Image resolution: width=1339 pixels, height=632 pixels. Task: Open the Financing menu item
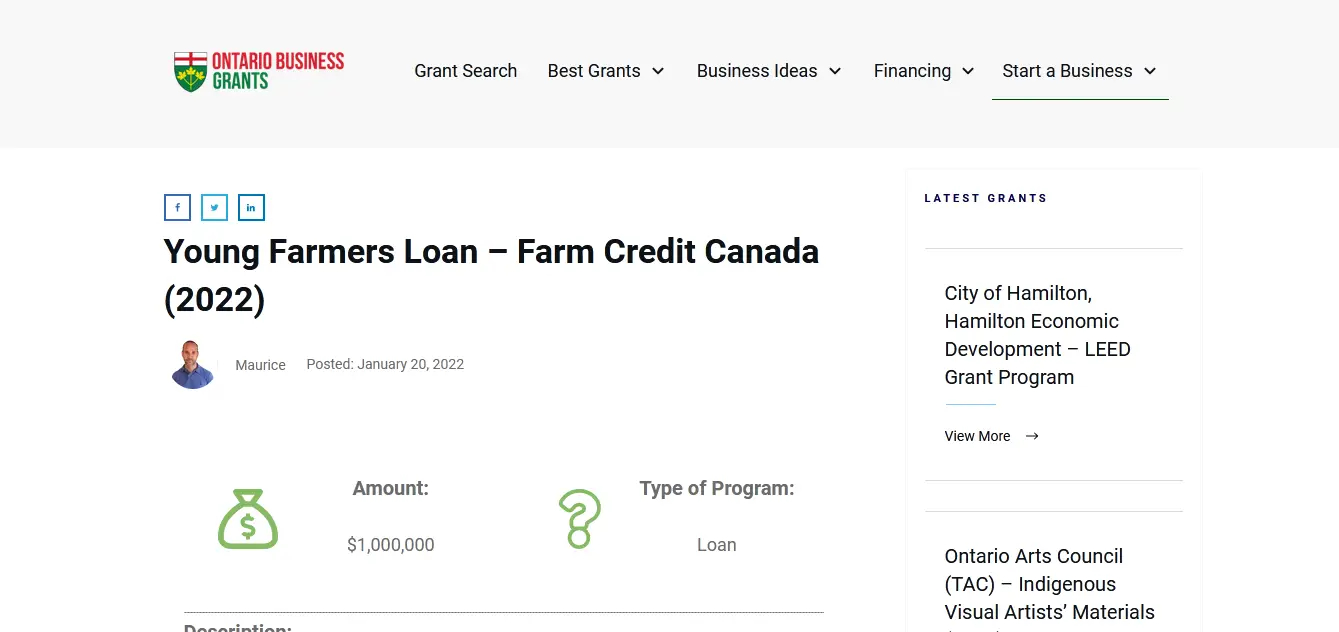pyautogui.click(x=912, y=71)
